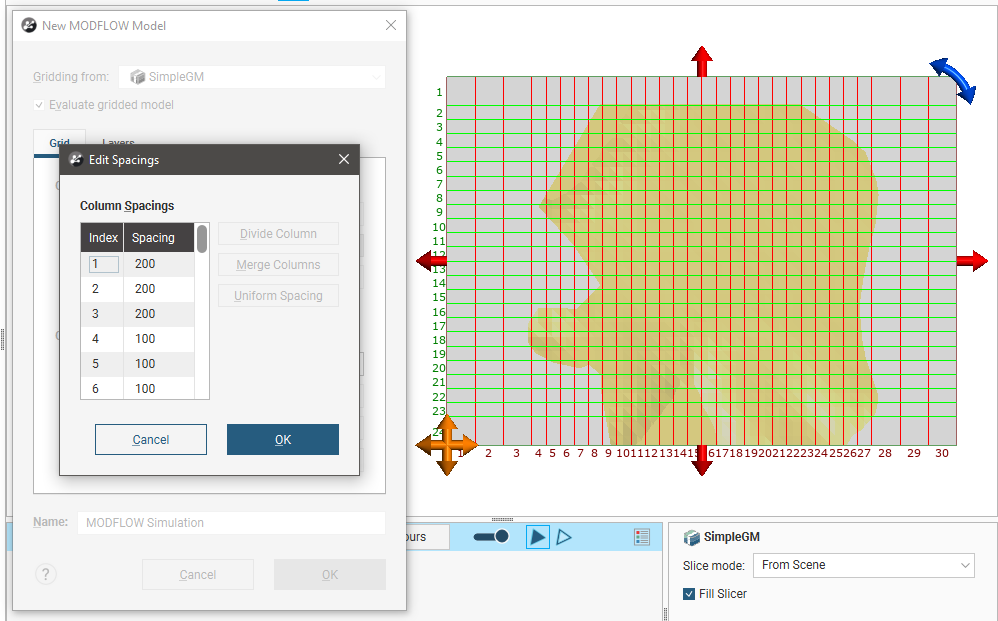Adjust the opacity slider in scene list

pos(491,537)
